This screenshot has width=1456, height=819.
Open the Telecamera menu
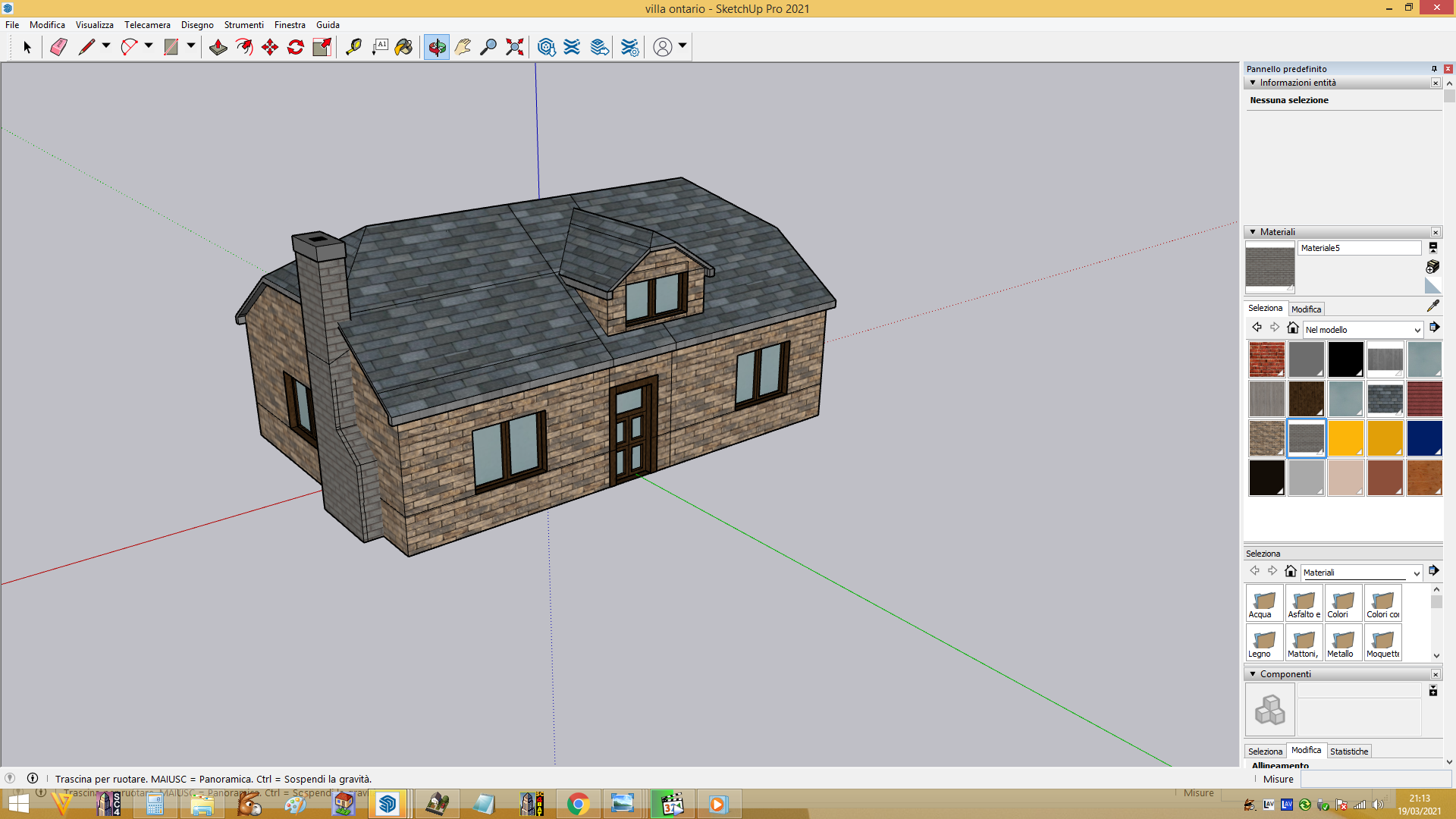pyautogui.click(x=147, y=25)
